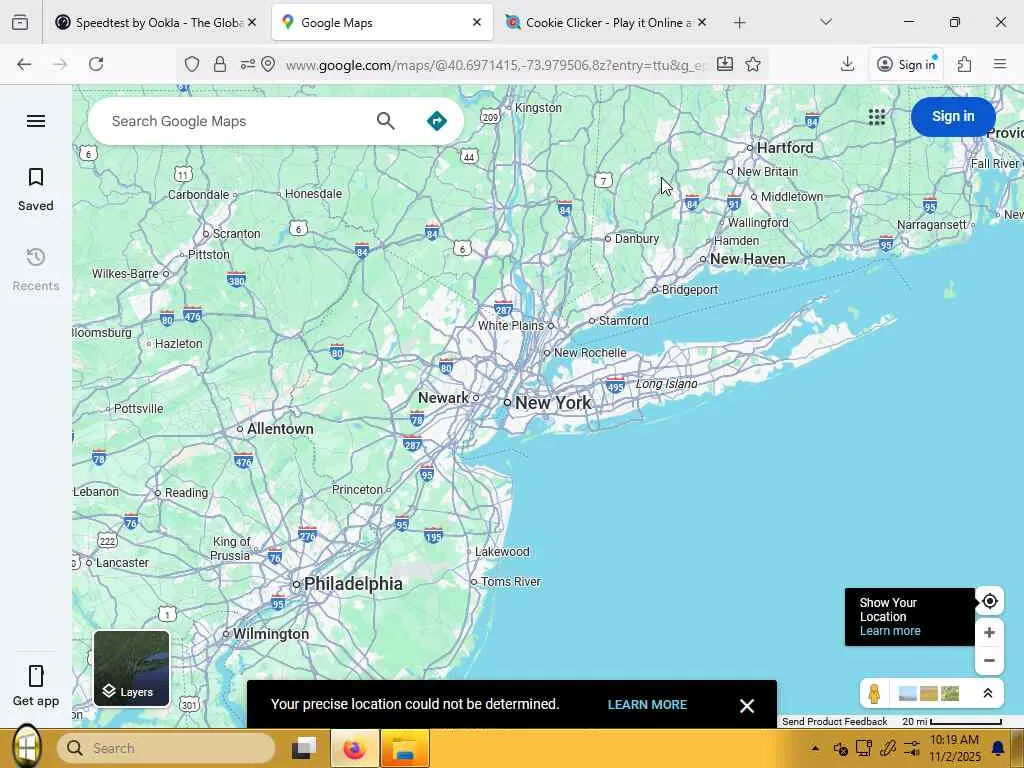The image size is (1024, 768).
Task: Reload the page
Action: pos(96,64)
